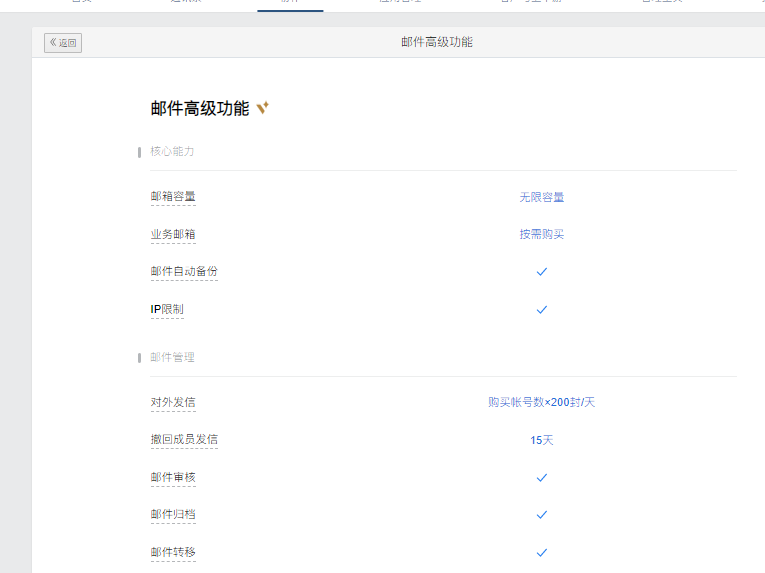Click the checkmark for 邮件自动备份
765x573 pixels.
coord(541,272)
